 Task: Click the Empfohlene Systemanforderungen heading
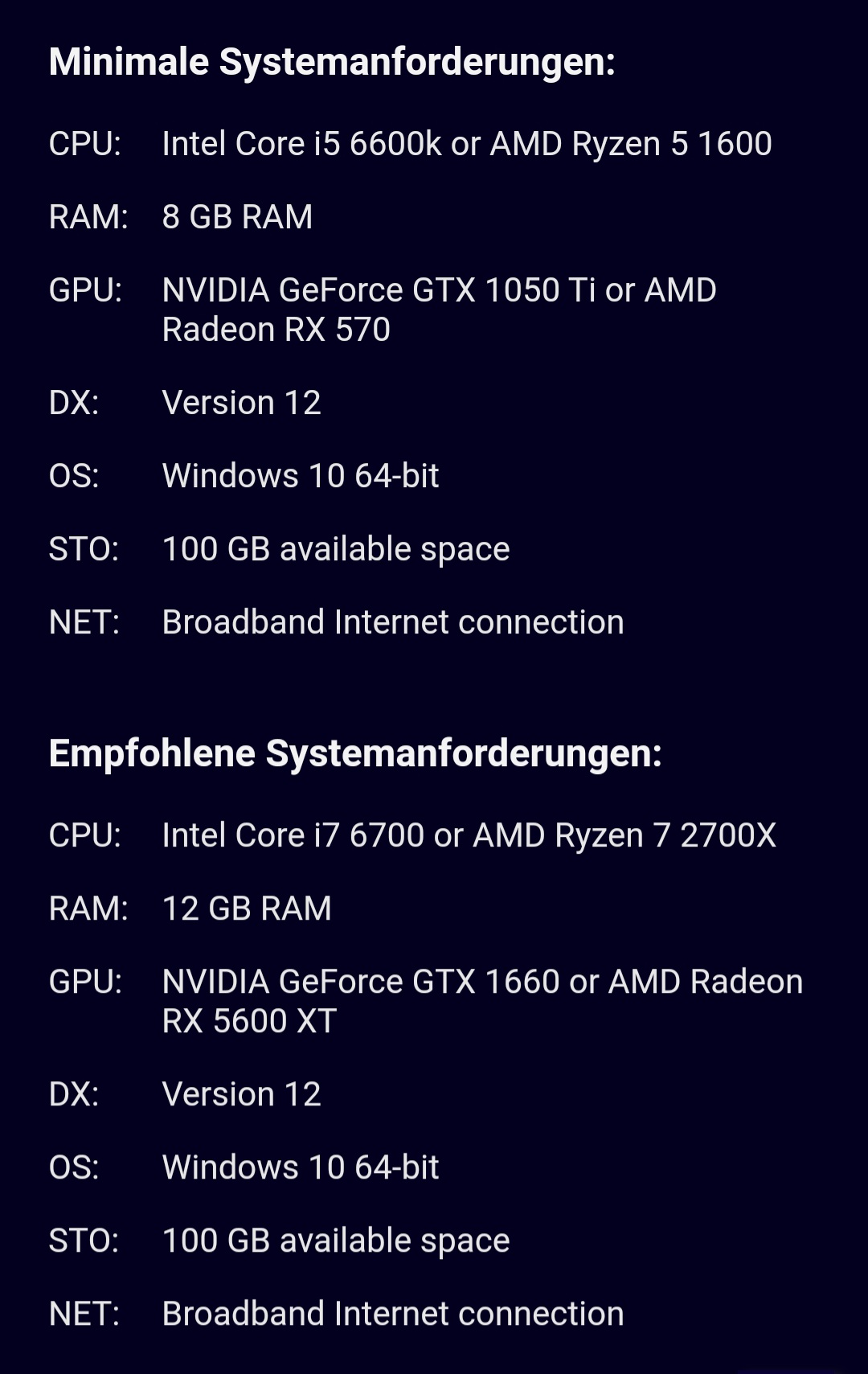tap(355, 754)
